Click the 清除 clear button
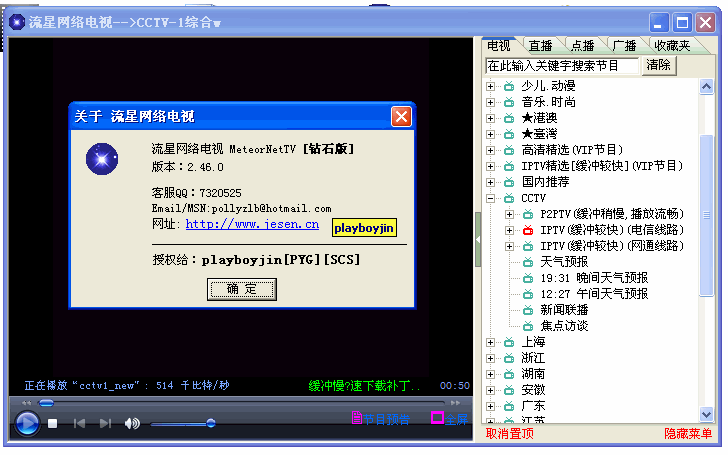The image size is (728, 455). point(659,65)
